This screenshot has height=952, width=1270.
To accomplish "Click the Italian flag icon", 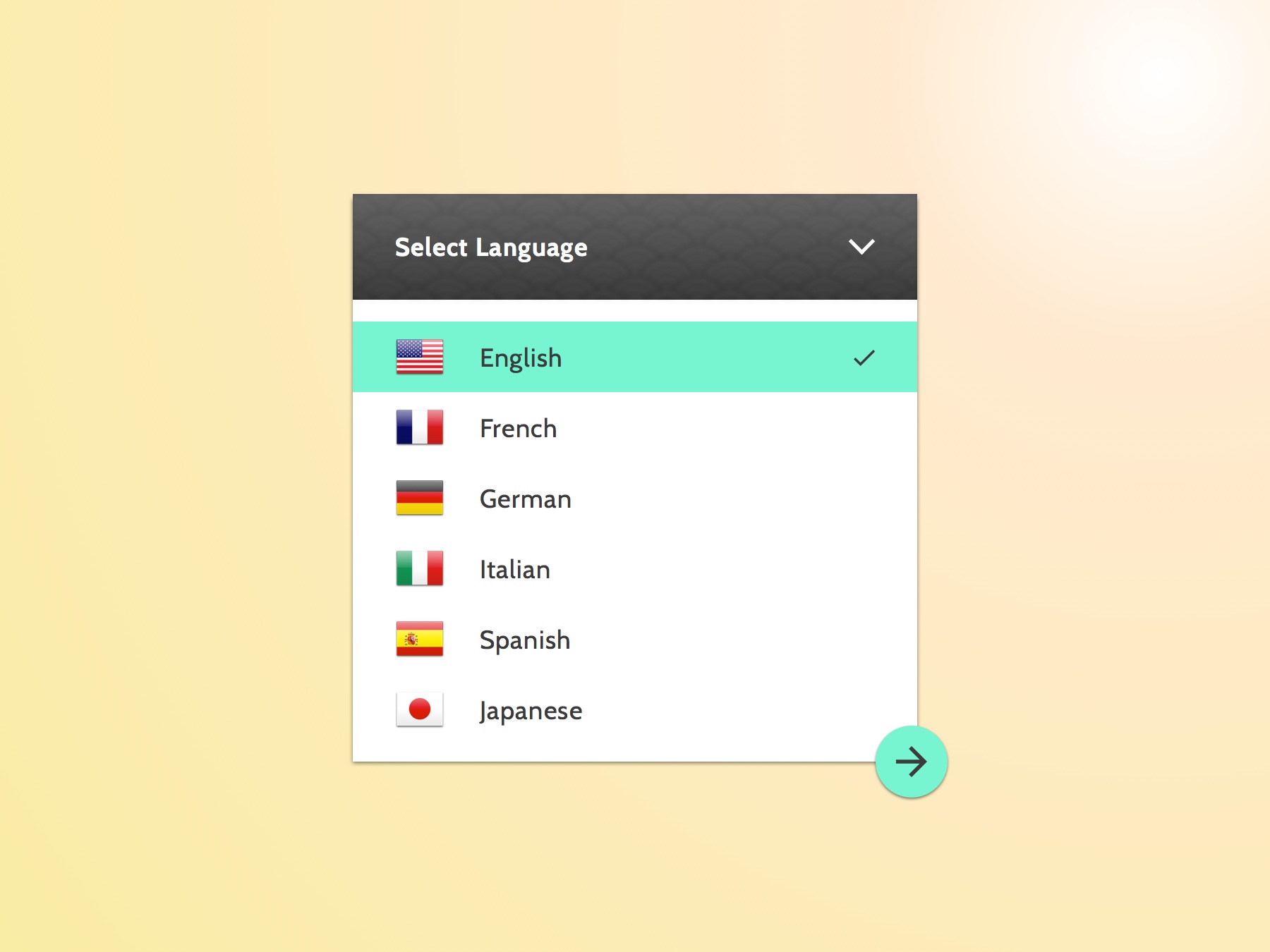I will coord(420,569).
